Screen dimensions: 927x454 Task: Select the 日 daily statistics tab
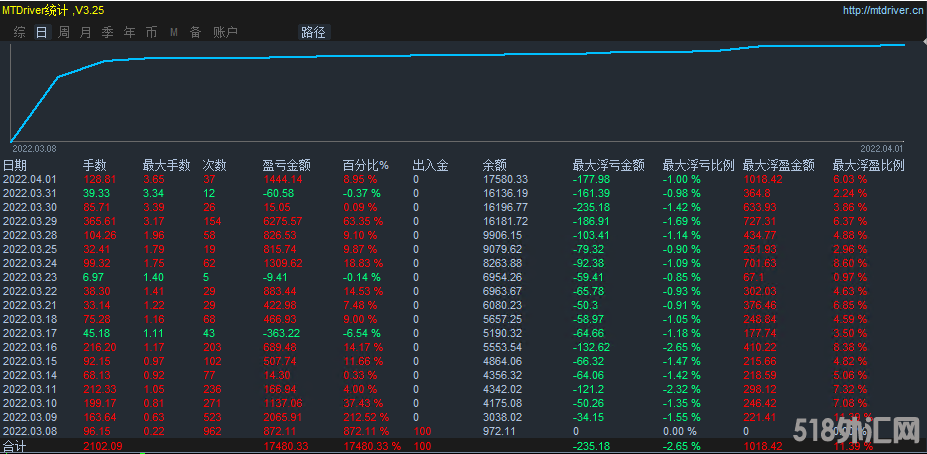41,32
